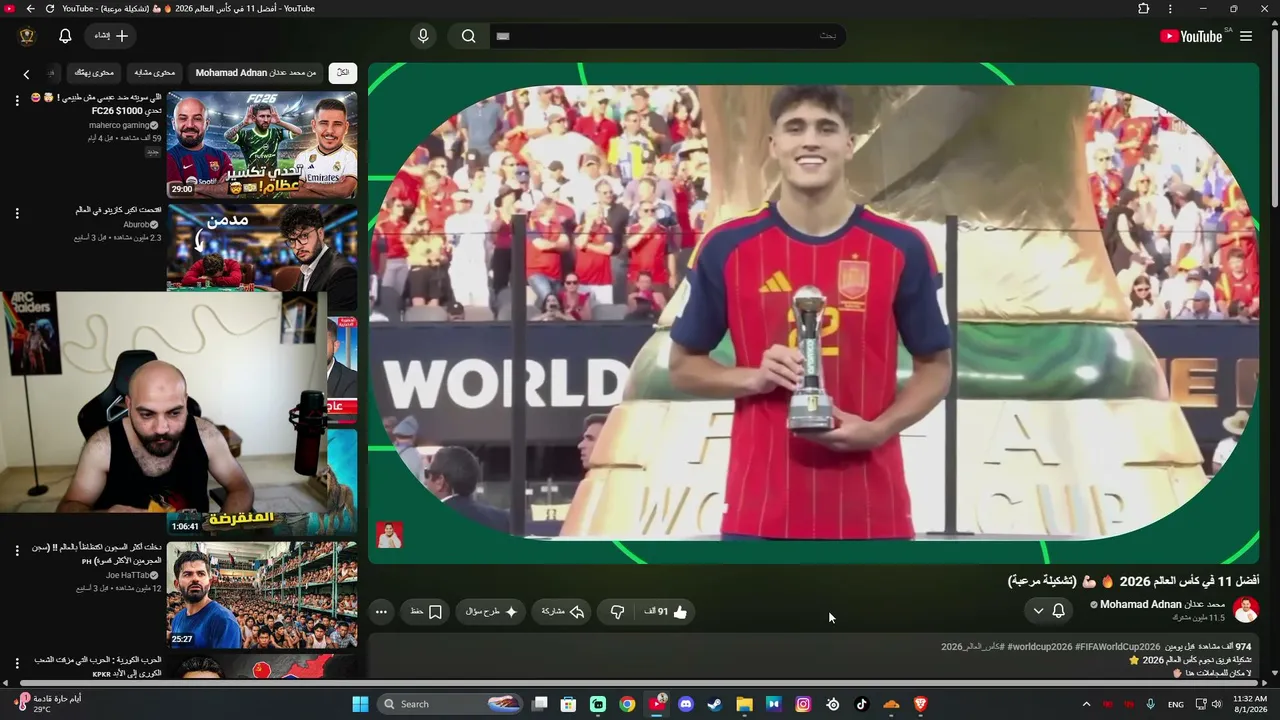Open options for the FC26 challenge video
The width and height of the screenshot is (1280, 720).
coord(17,101)
